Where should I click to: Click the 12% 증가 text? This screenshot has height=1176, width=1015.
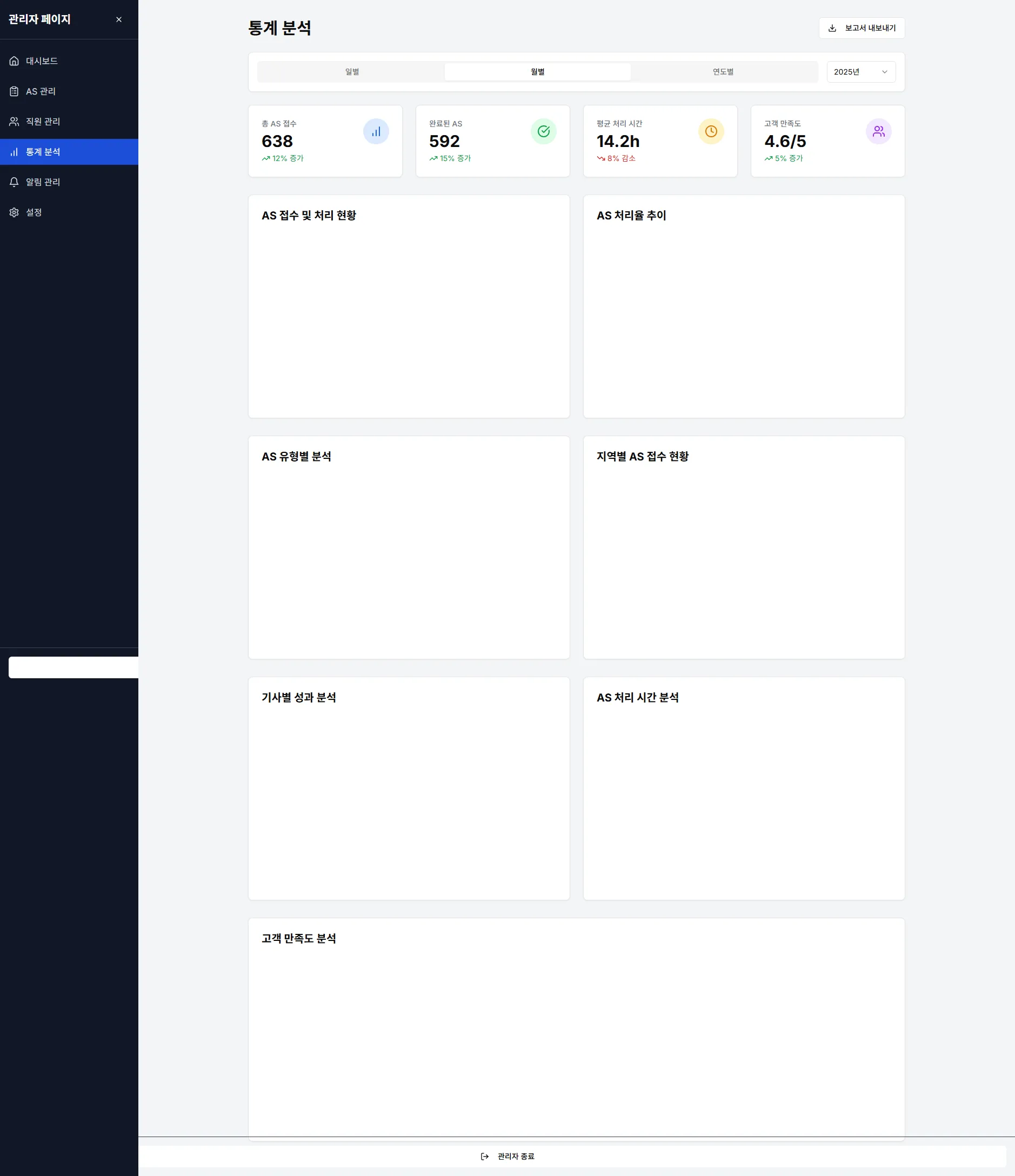[288, 158]
